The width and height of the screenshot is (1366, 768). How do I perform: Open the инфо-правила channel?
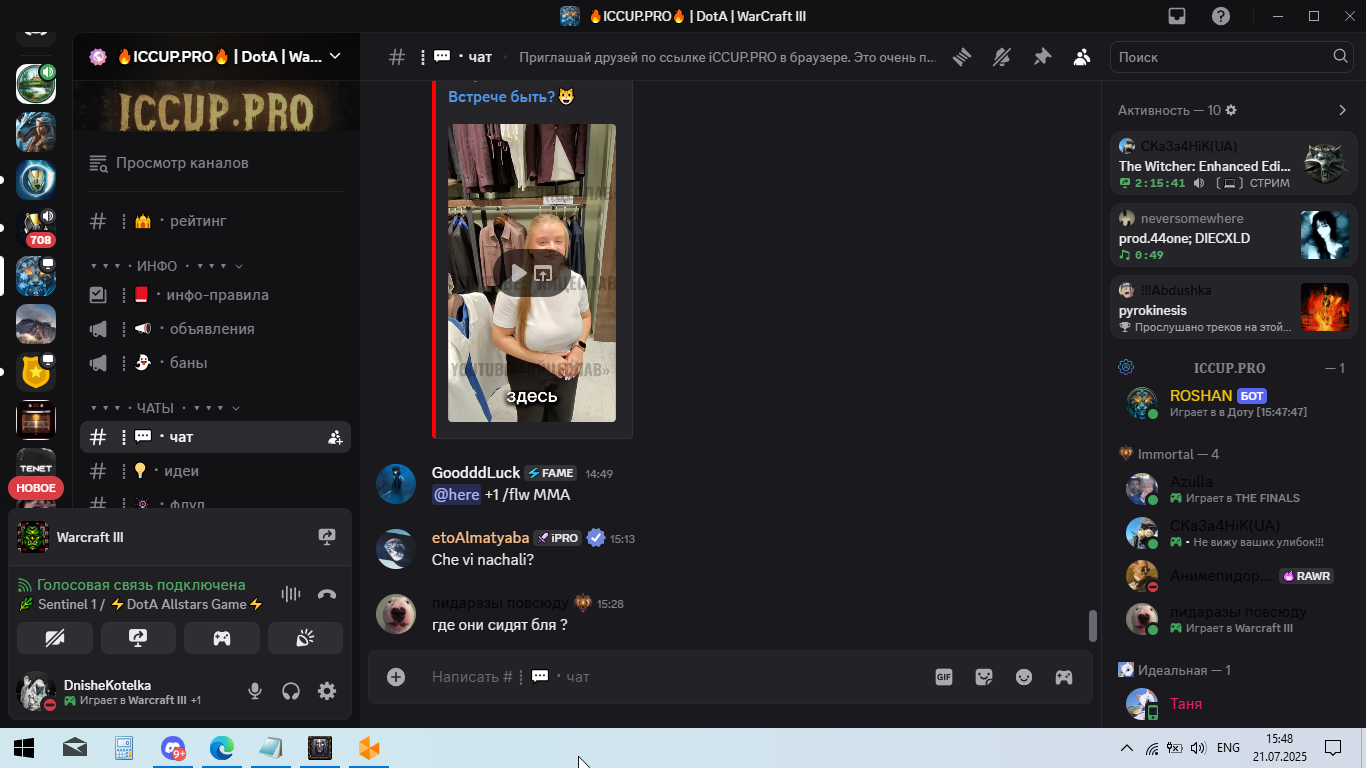[216, 295]
